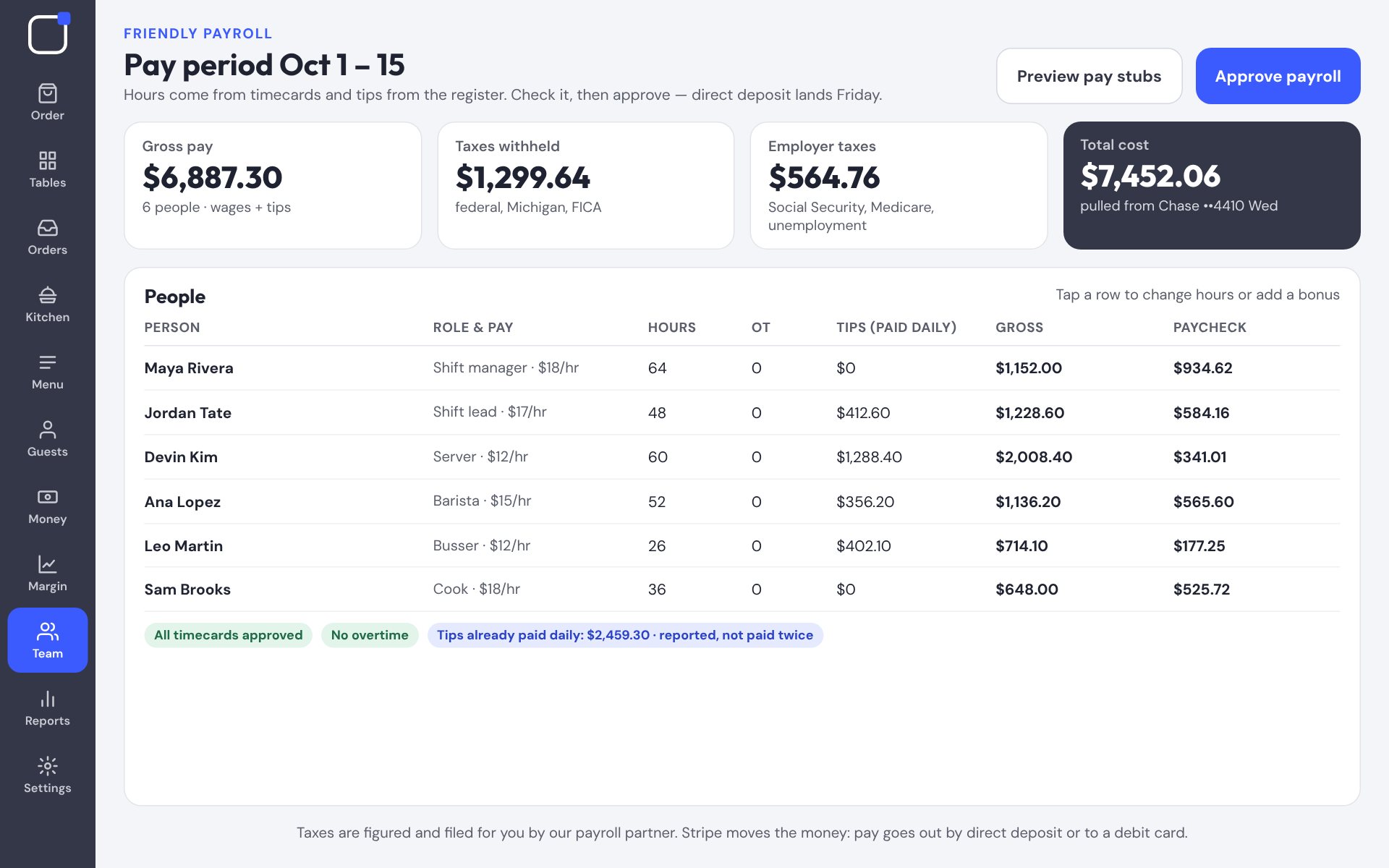1389x868 pixels.
Task: Open the Kitchen section icon
Action: tap(48, 295)
